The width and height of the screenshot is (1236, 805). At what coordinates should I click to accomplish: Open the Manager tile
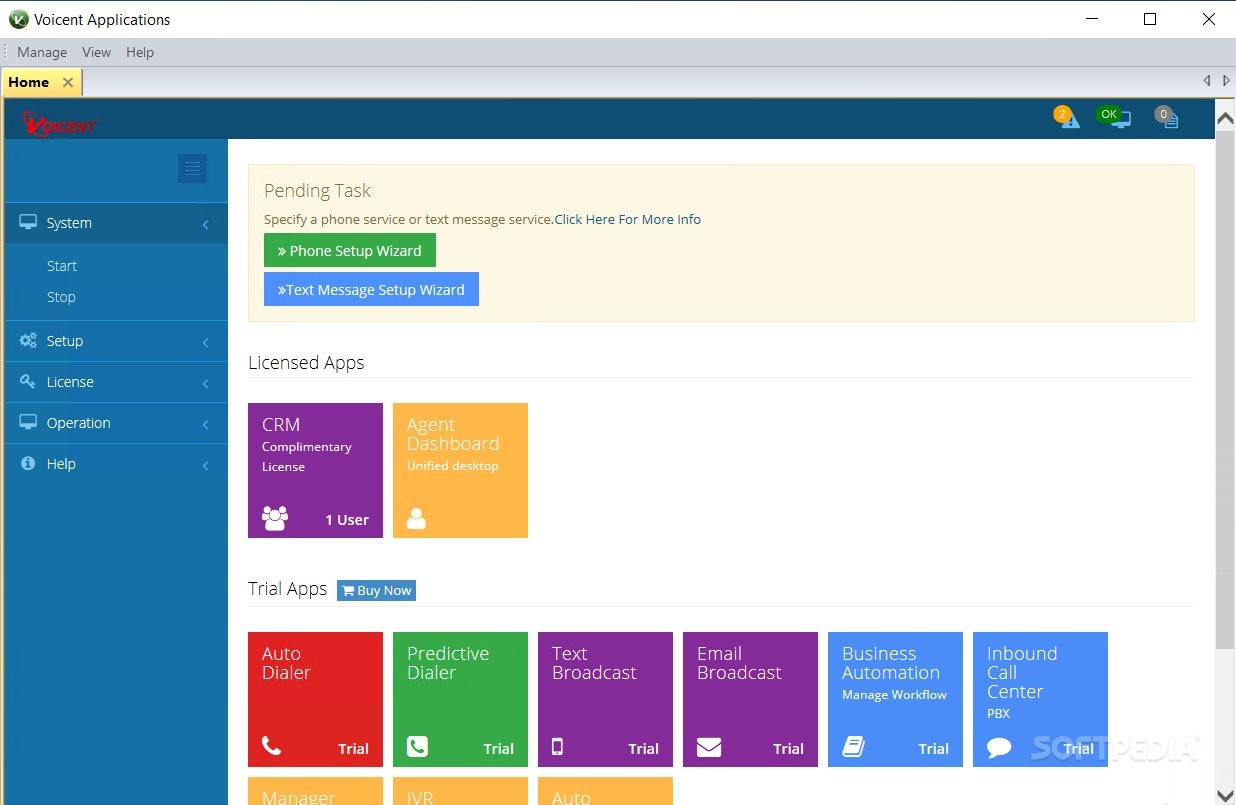coord(315,791)
